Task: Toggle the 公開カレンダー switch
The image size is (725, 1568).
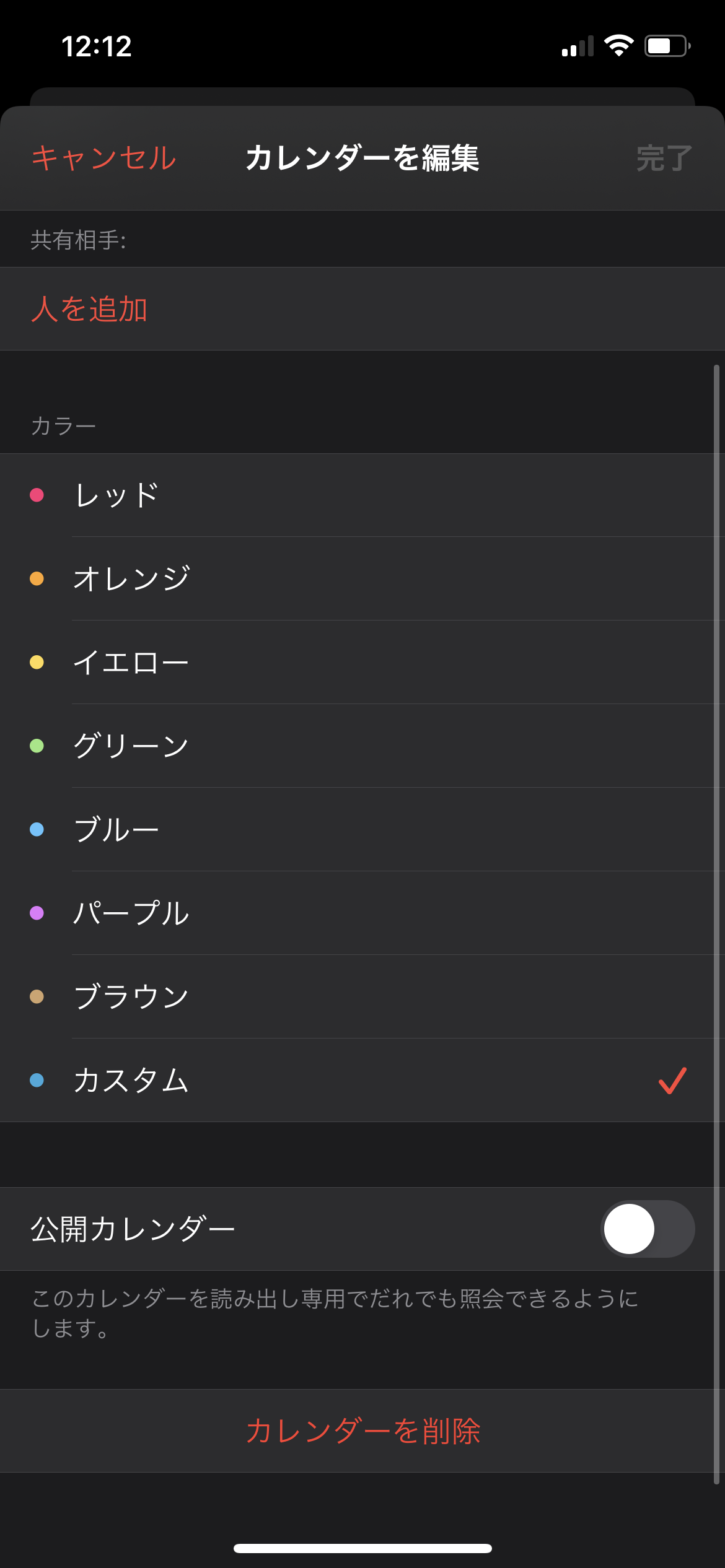Action: click(x=647, y=1229)
